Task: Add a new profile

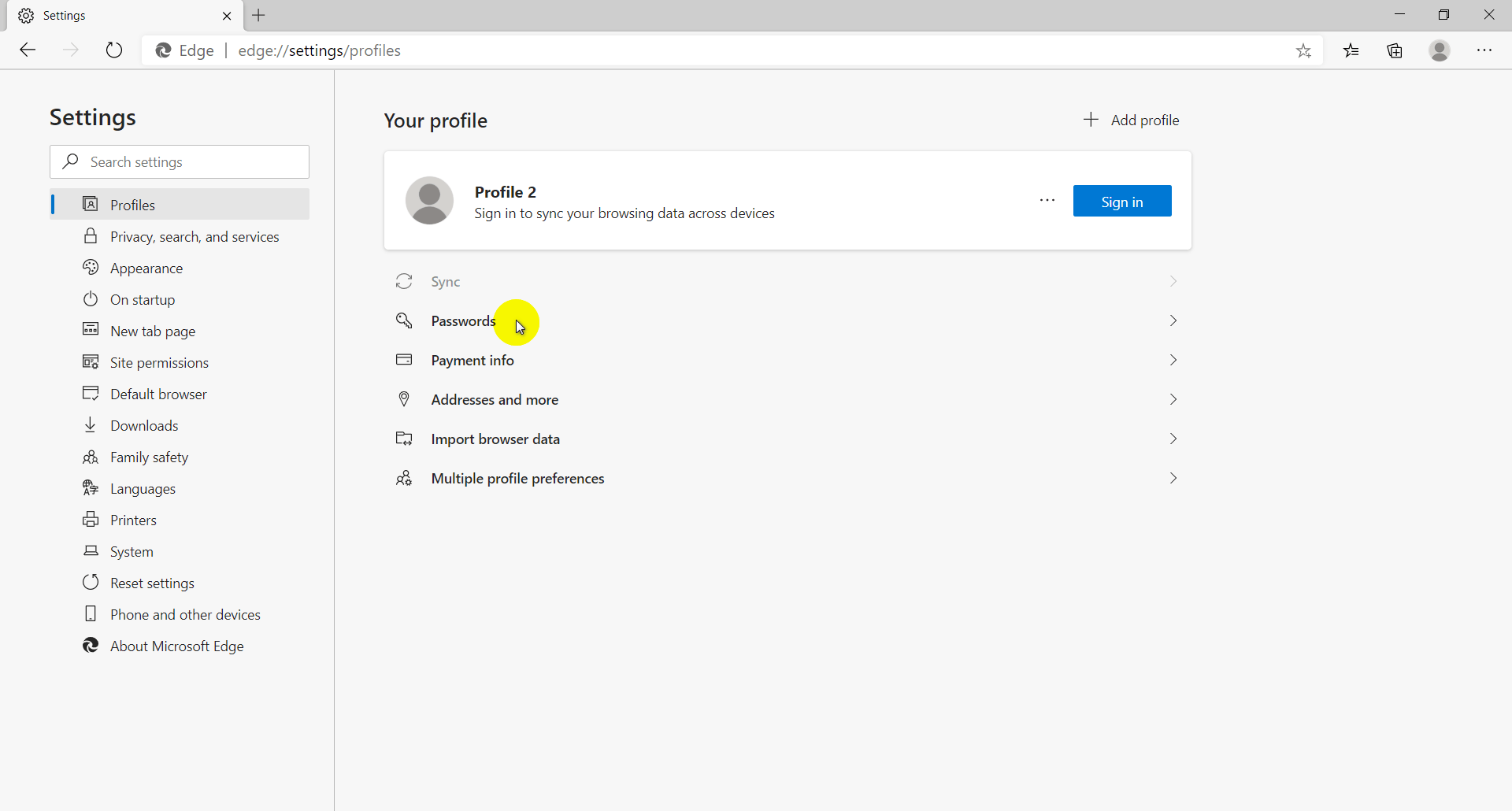Action: pyautogui.click(x=1132, y=120)
